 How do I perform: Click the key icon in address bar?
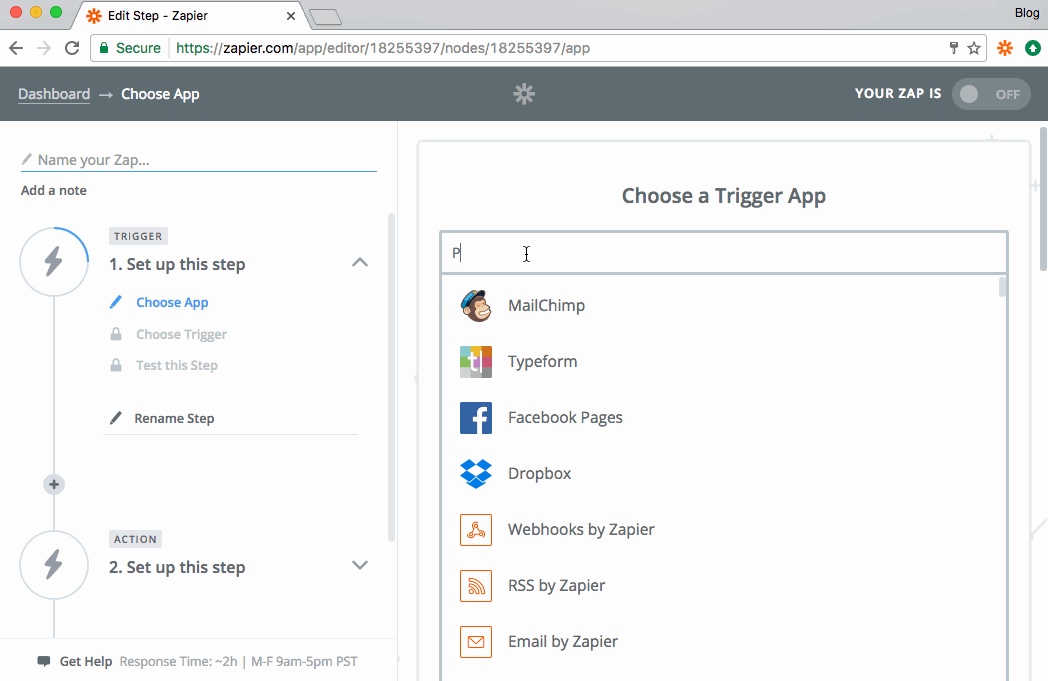click(954, 47)
